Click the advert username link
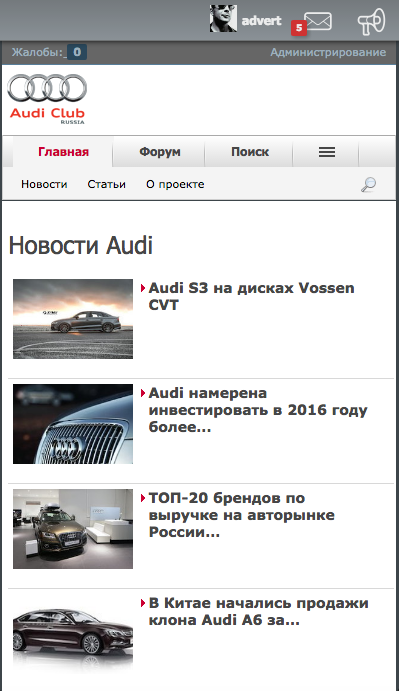 click(x=261, y=21)
